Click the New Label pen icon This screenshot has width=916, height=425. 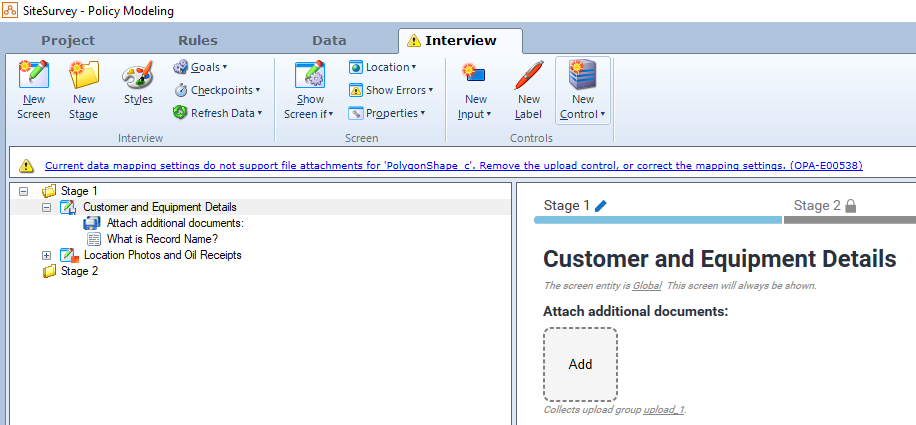[x=529, y=74]
